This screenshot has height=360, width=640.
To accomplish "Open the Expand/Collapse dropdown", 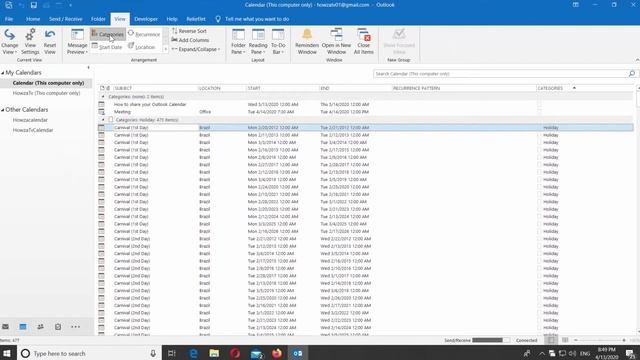I will coord(195,49).
